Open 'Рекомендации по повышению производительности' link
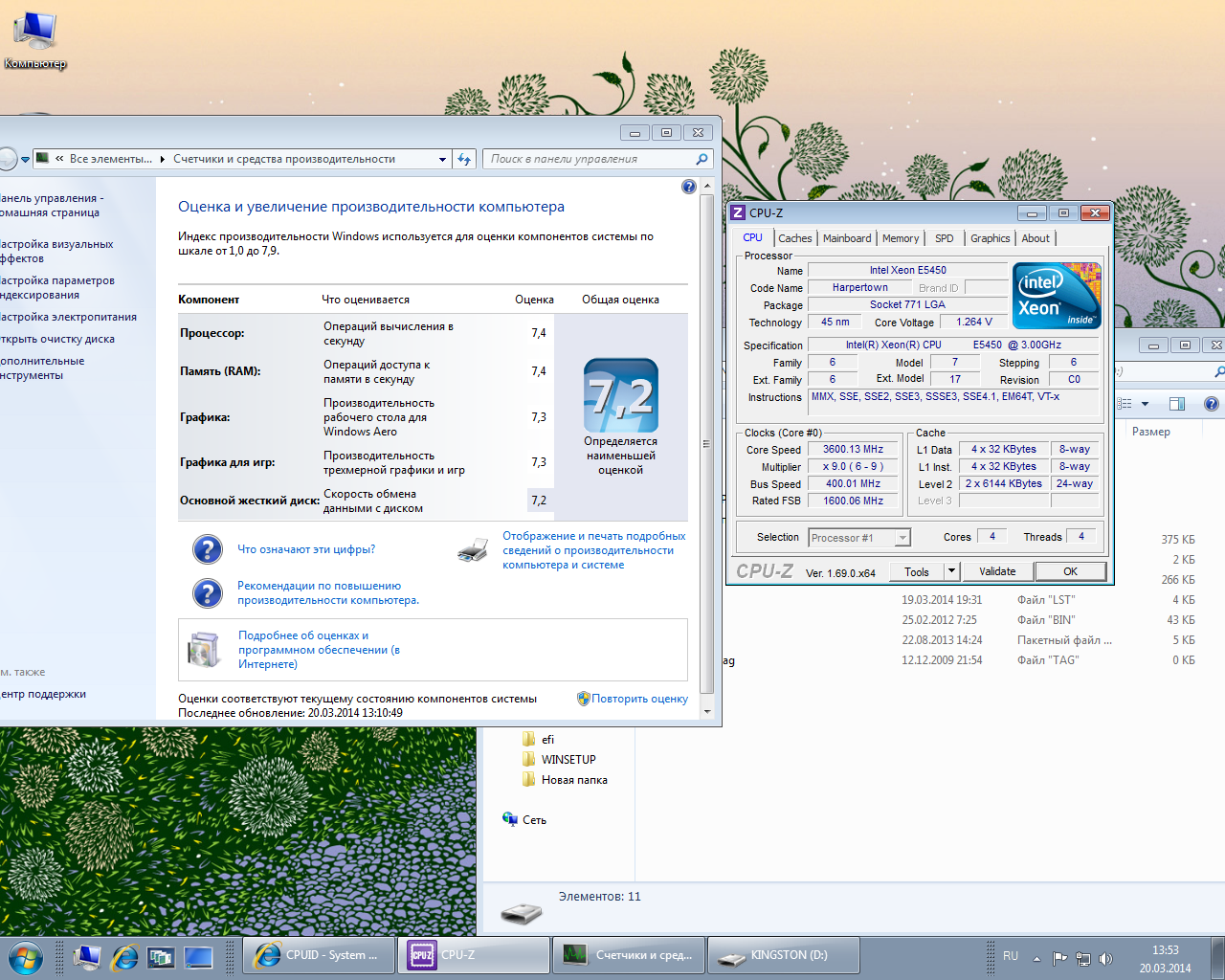 tap(328, 593)
